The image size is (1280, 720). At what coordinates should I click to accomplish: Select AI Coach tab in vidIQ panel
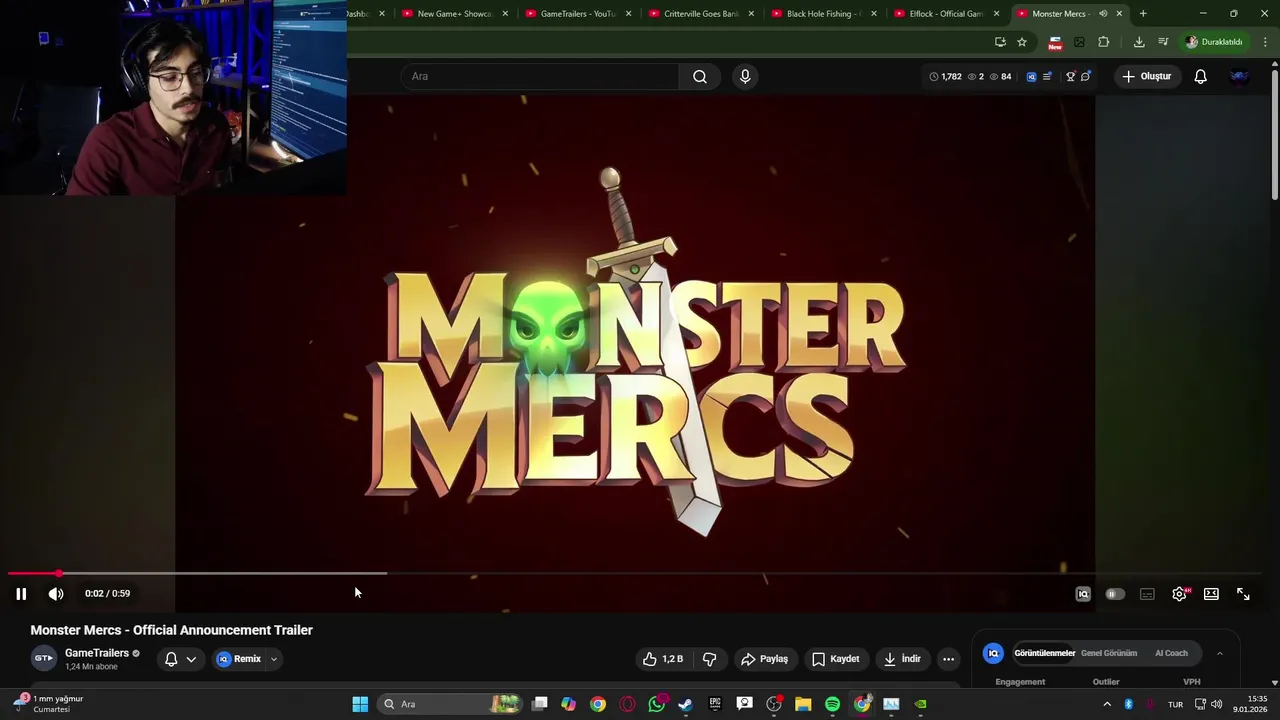[x=1171, y=653]
